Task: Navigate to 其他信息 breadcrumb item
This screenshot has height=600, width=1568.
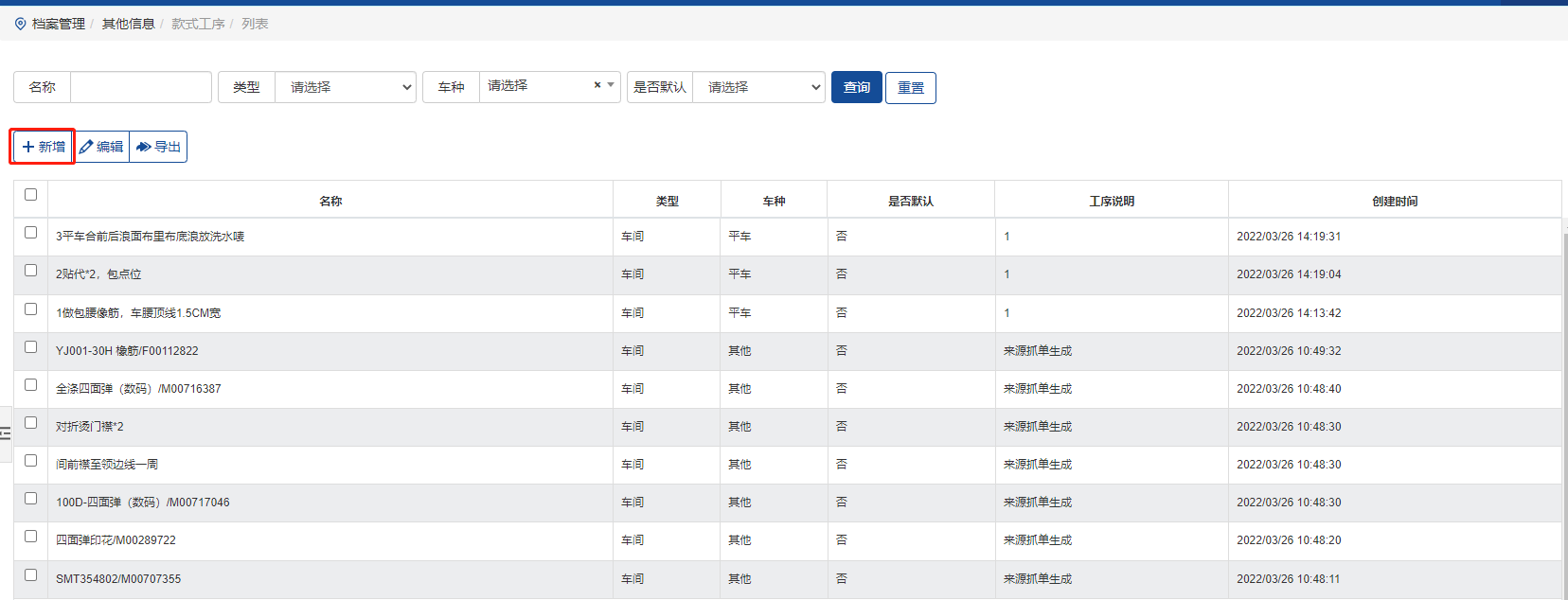Action: pyautogui.click(x=128, y=24)
